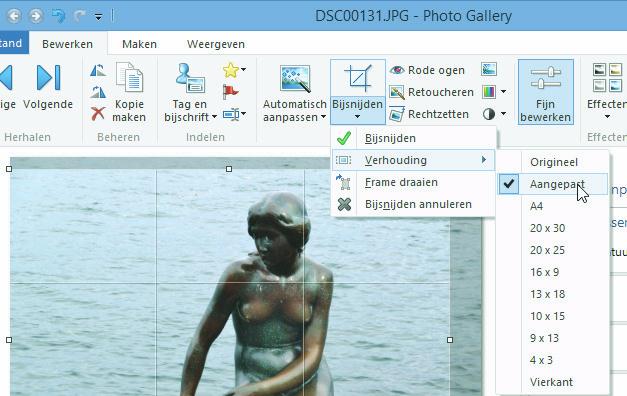Open the Verhouding submenu

click(x=413, y=160)
